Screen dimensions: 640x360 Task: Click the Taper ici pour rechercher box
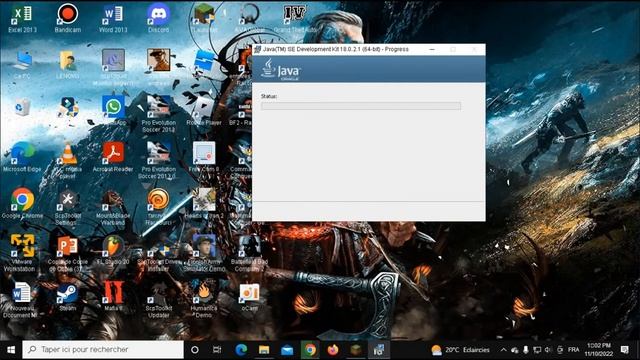click(x=103, y=350)
